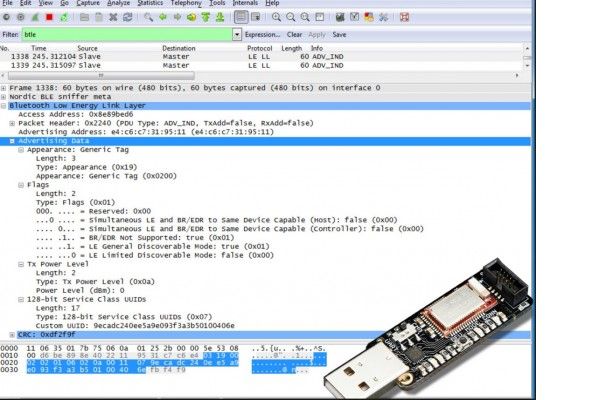The height and width of the screenshot is (400, 600).
Task: Open the capture options toolbar icon
Action: point(21,17)
